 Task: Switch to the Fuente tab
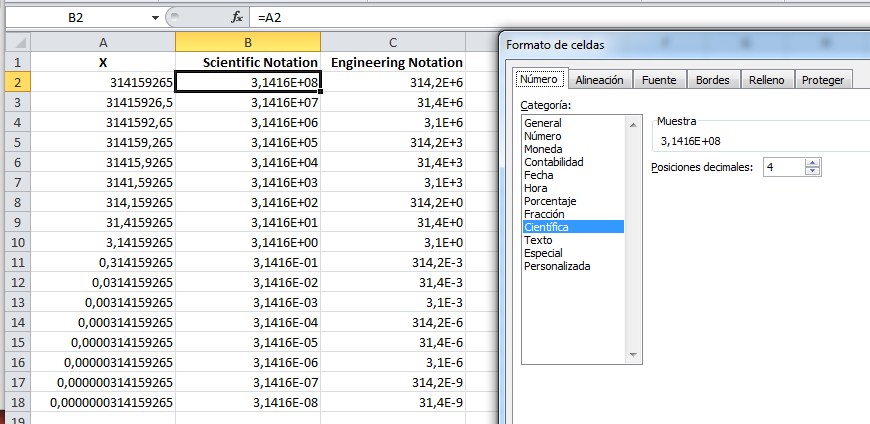pos(659,80)
